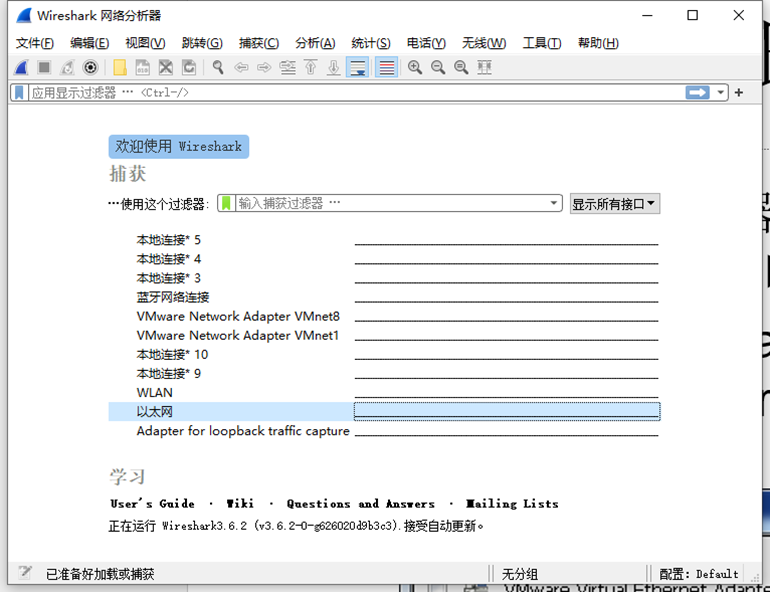Open the User's Guide link
770x592 pixels.
click(152, 504)
